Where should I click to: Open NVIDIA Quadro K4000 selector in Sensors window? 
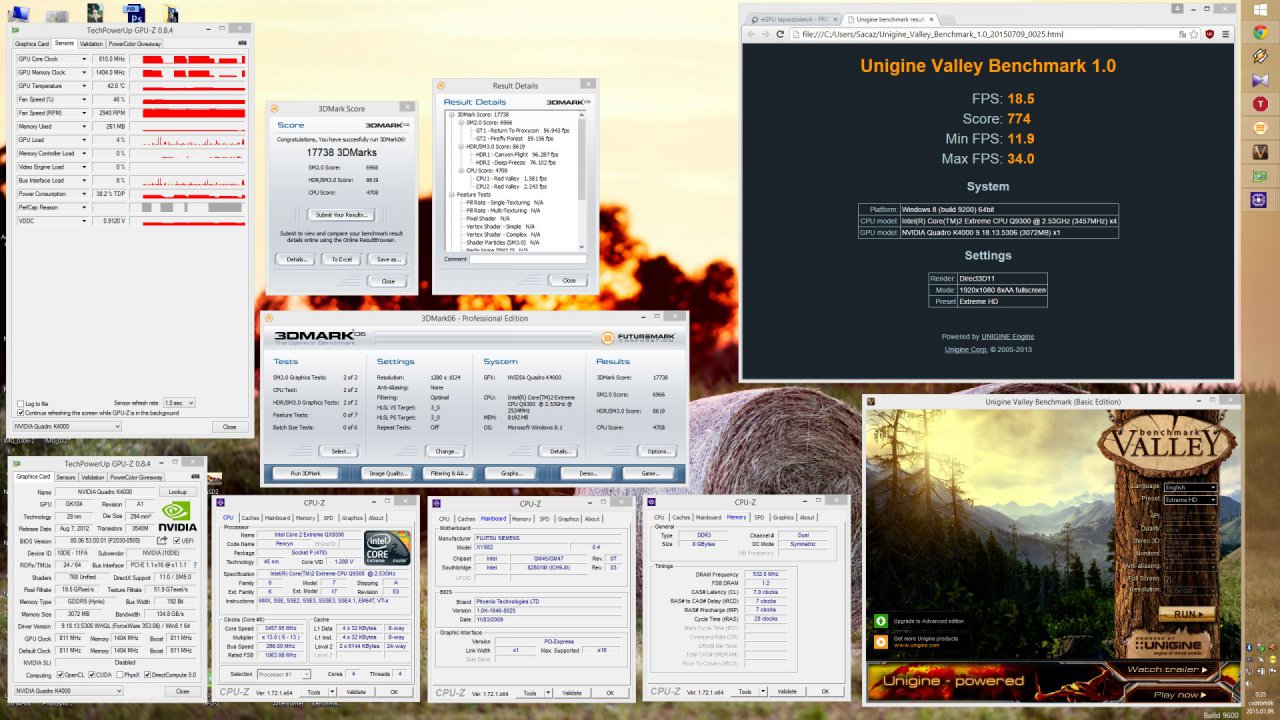(69, 426)
